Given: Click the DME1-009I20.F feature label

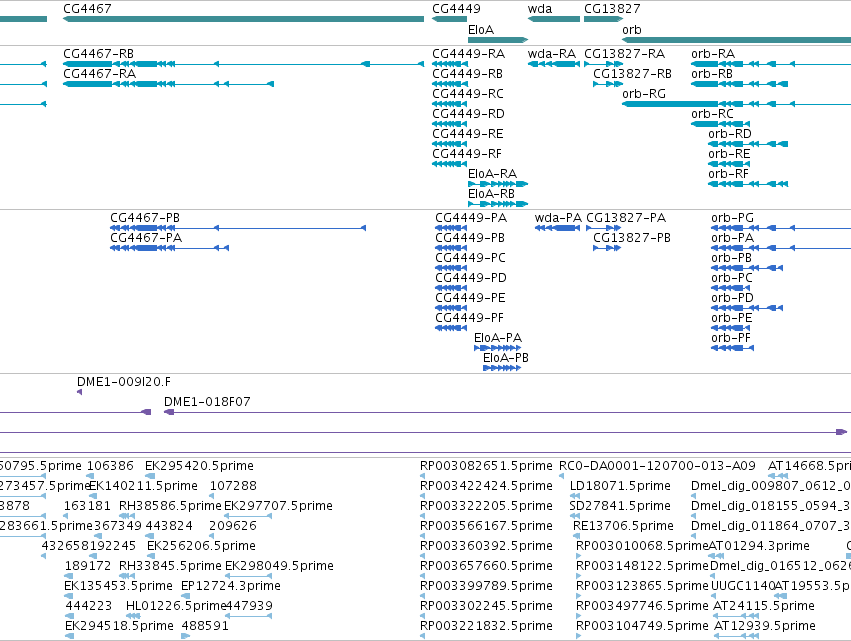Looking at the screenshot, I should point(124,382).
